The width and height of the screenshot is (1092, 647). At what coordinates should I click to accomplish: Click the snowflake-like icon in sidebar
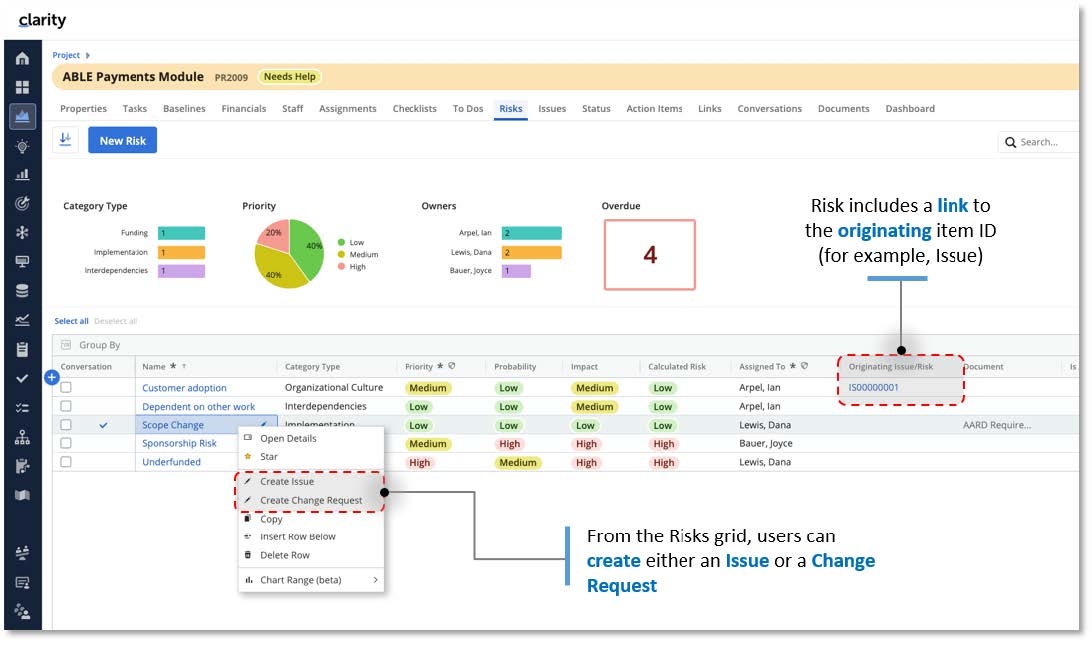22,233
